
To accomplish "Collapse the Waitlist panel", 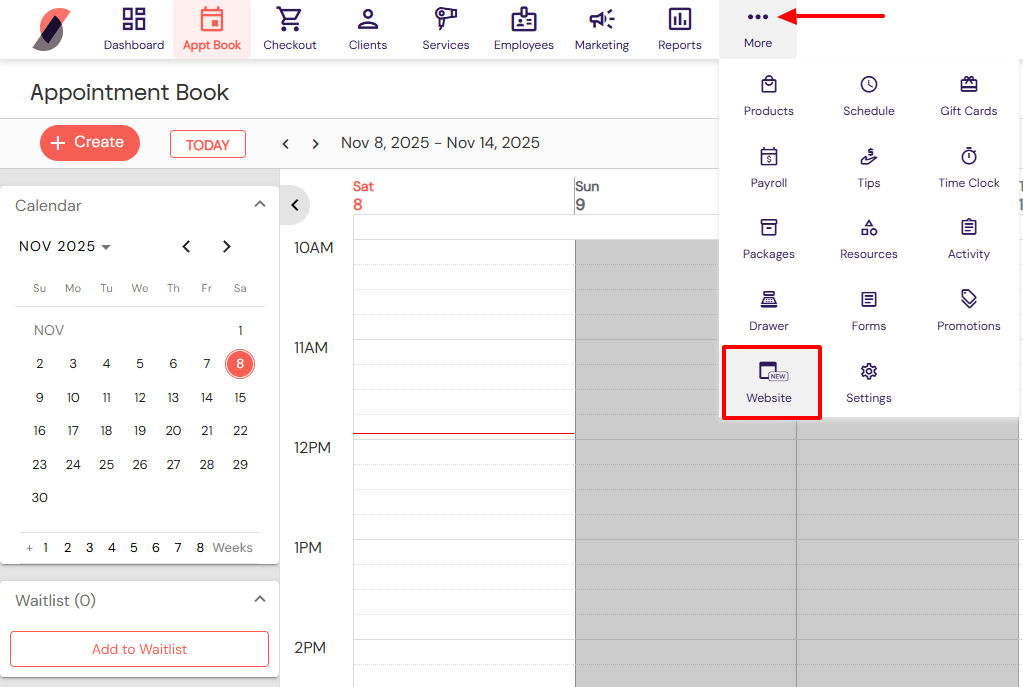I will [260, 599].
